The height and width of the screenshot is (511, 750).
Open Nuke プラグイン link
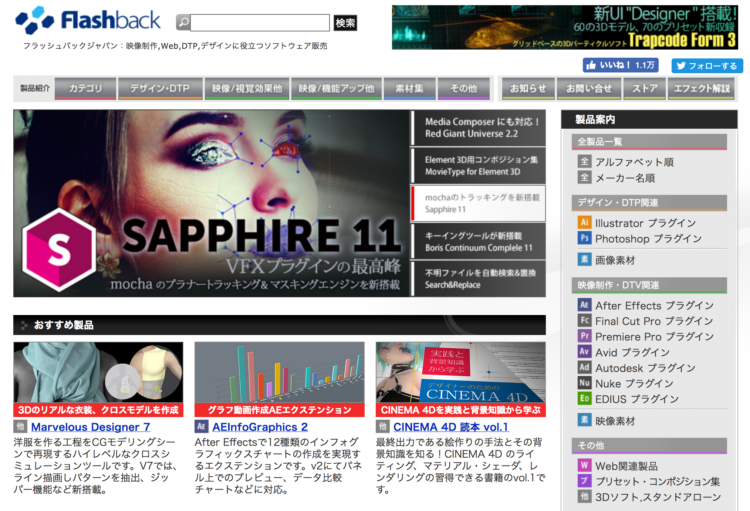click(634, 383)
